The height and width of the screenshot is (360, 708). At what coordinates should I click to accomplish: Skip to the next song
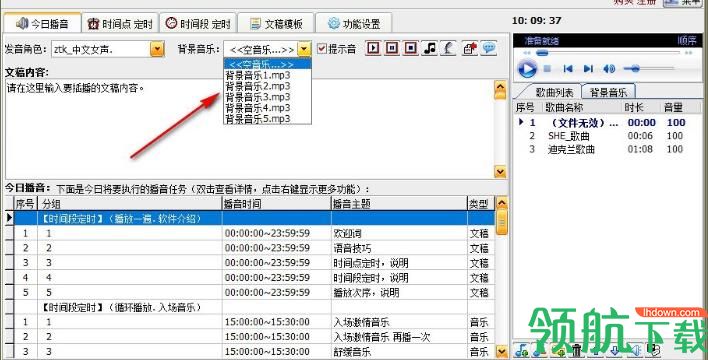(x=588, y=69)
